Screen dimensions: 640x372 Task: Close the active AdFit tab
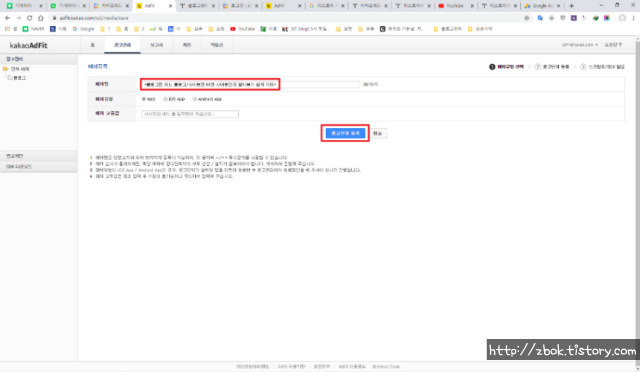click(170, 6)
